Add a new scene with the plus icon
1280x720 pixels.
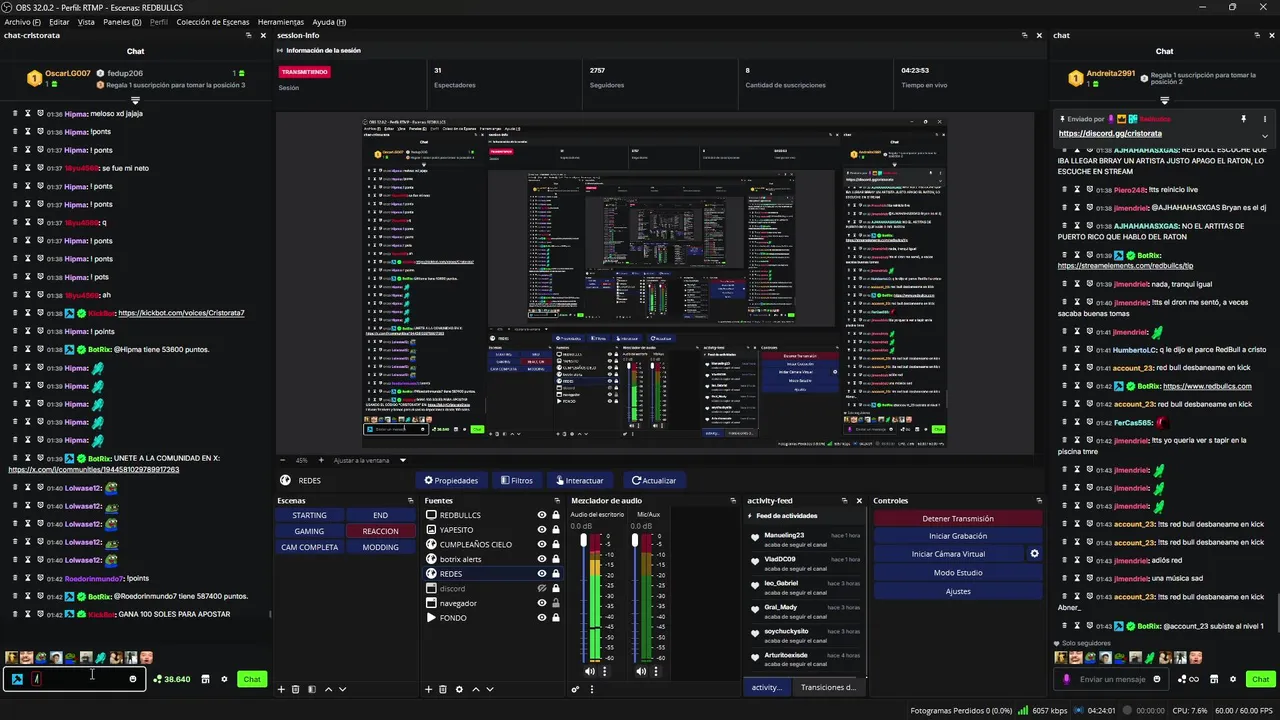point(281,689)
